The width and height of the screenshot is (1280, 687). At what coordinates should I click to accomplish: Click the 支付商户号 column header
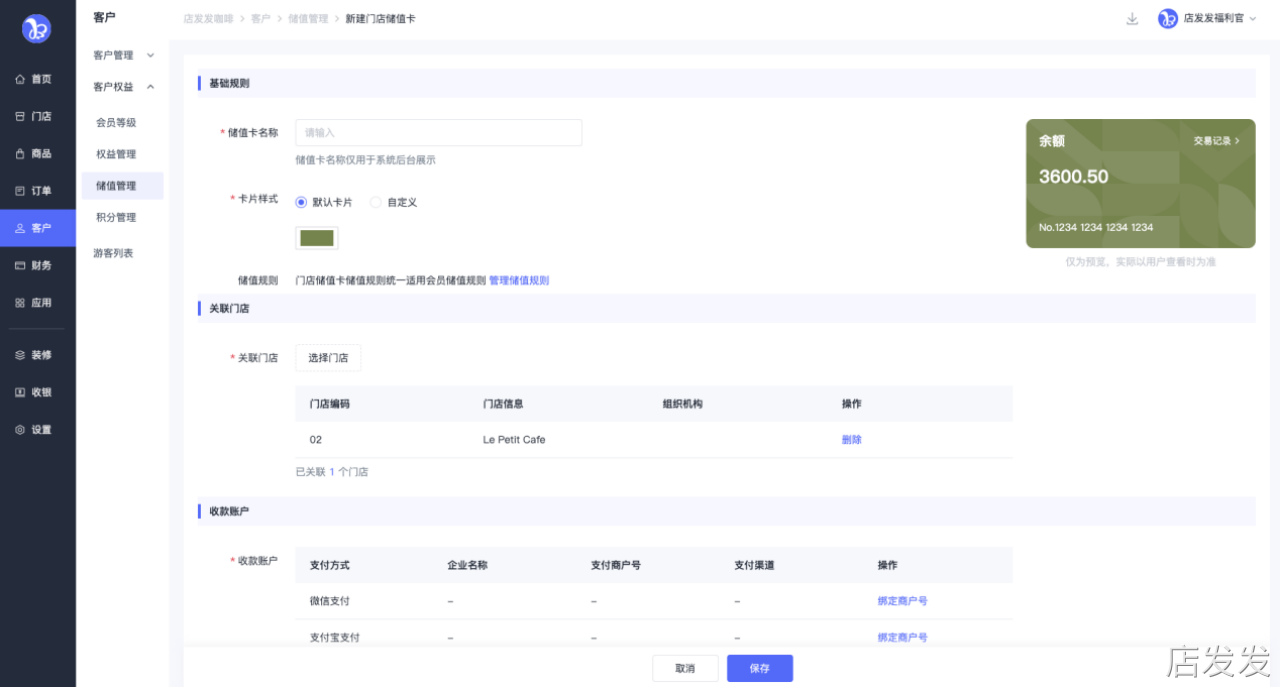[x=616, y=565]
